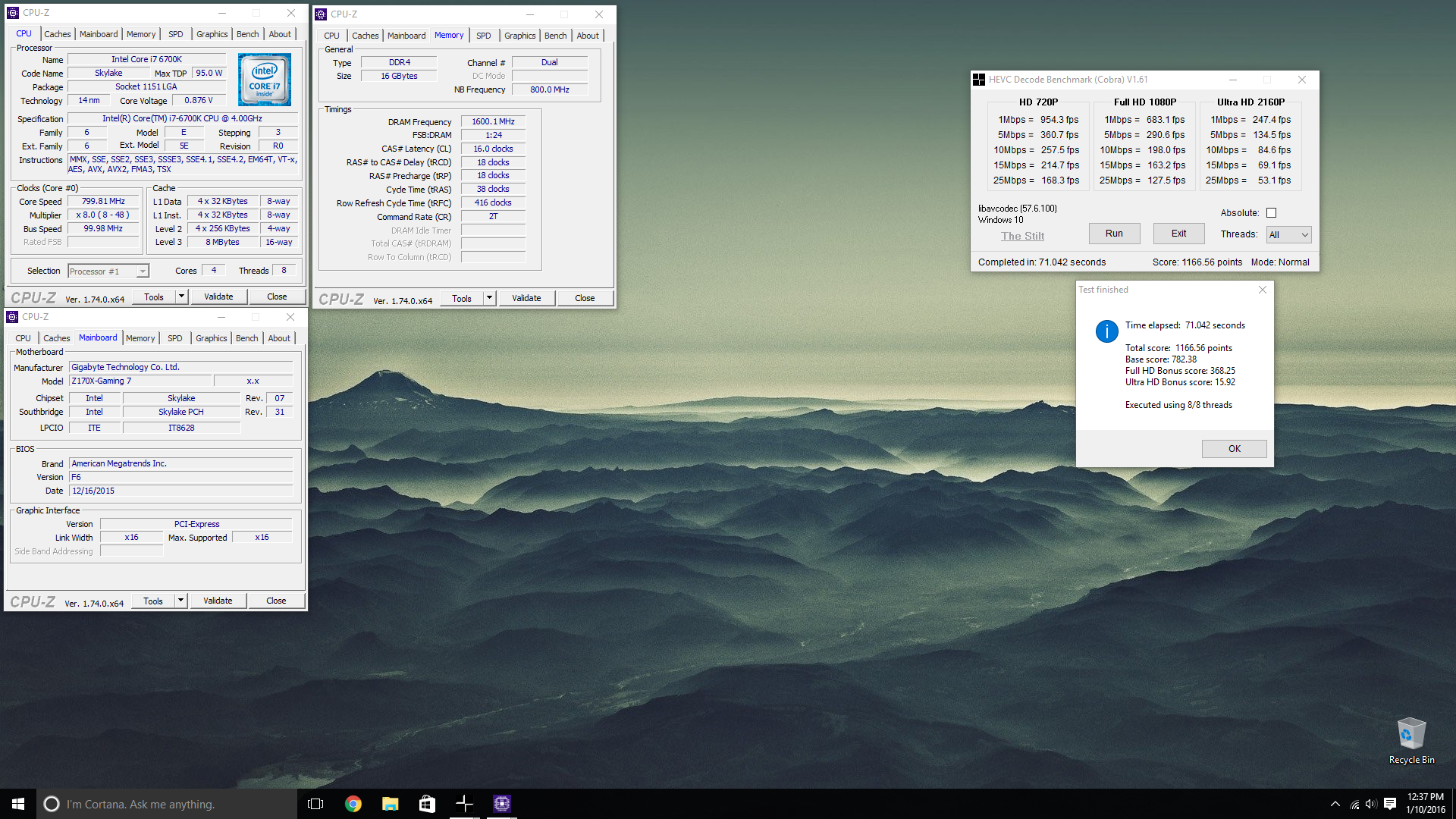Screen dimensions: 1456x819
Task: Expand the Tools arrow in the Memory window
Action: pyautogui.click(x=489, y=298)
